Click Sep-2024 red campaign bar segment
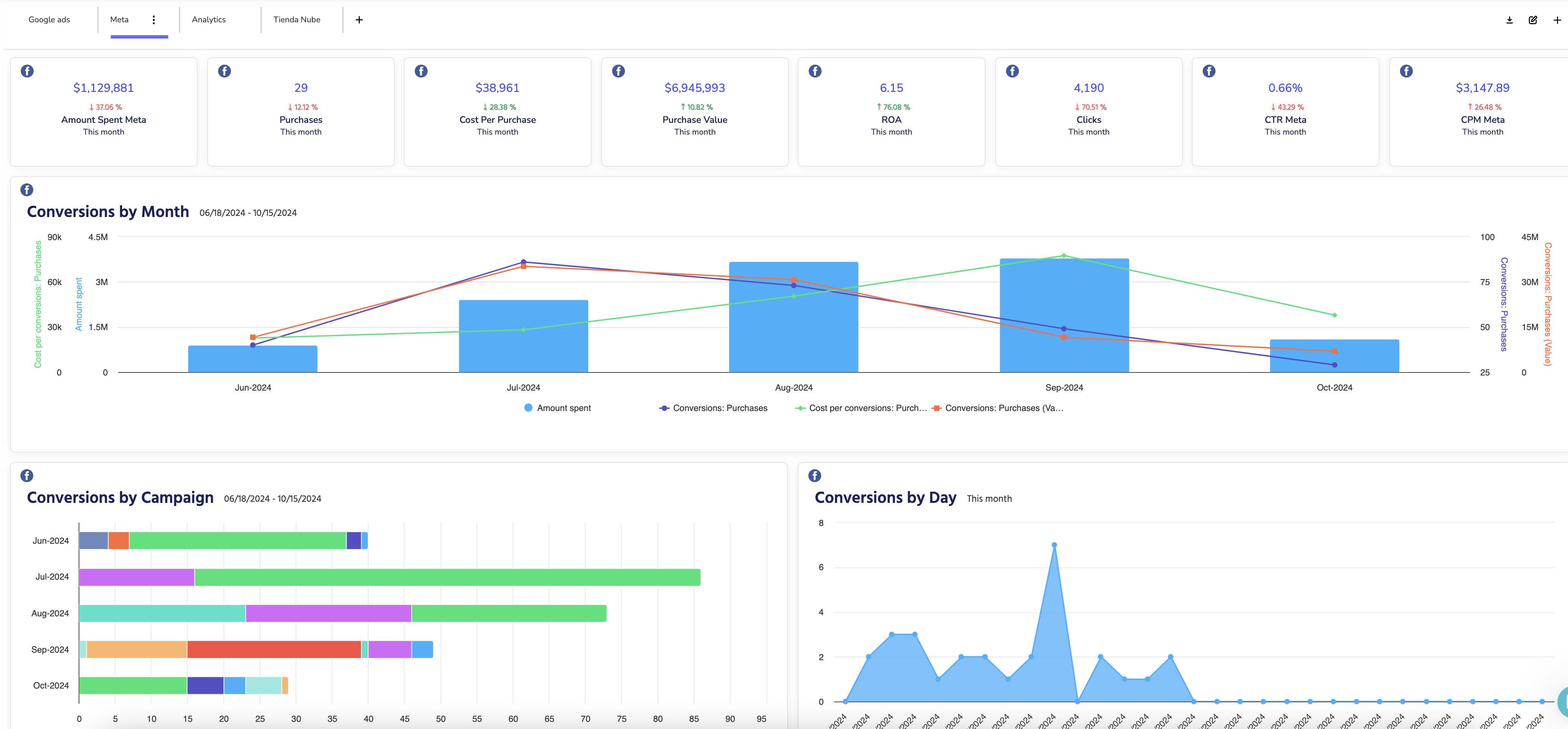The image size is (1568, 729). pos(274,649)
